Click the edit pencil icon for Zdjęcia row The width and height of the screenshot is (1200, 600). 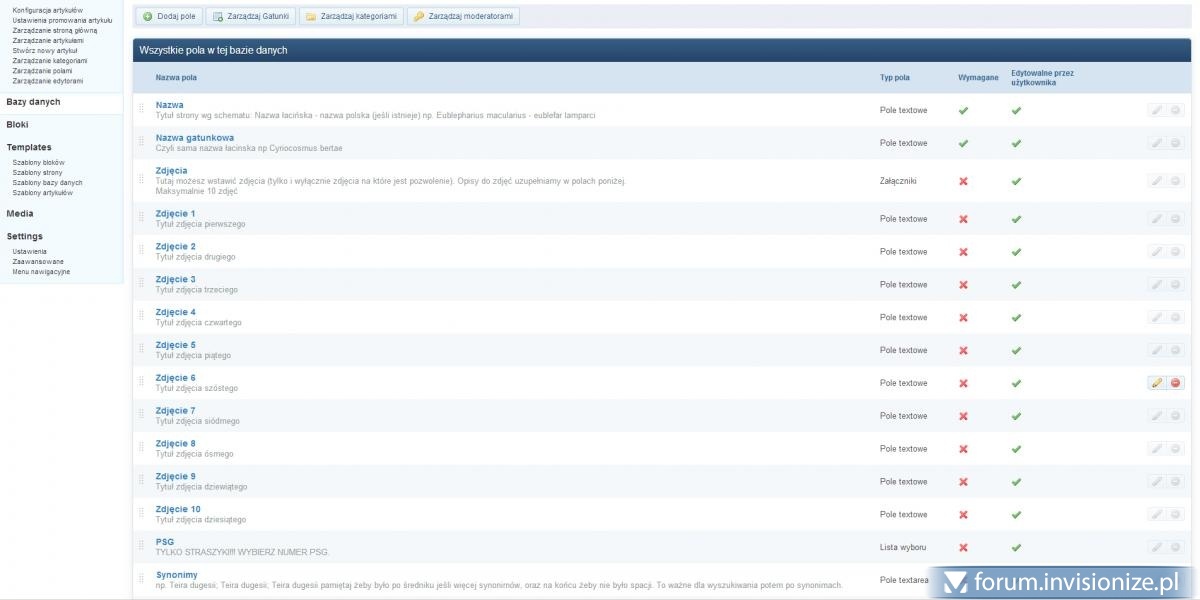pyautogui.click(x=1157, y=181)
